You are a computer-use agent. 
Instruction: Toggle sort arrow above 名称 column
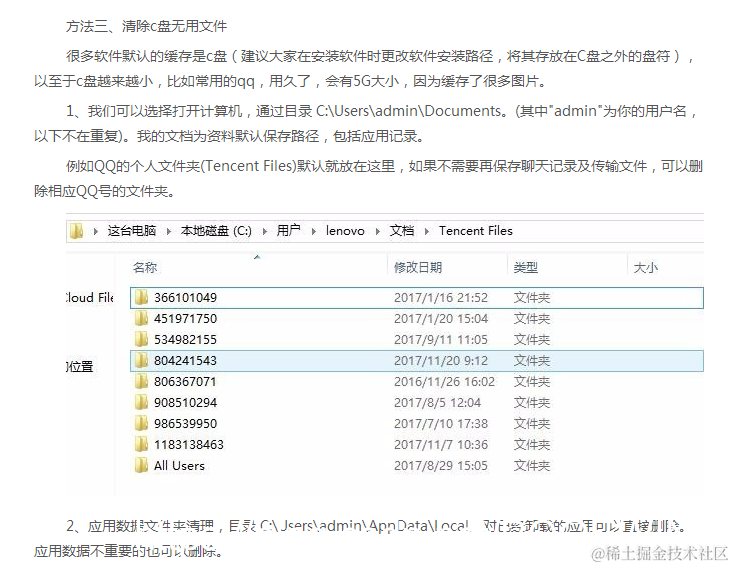257,257
